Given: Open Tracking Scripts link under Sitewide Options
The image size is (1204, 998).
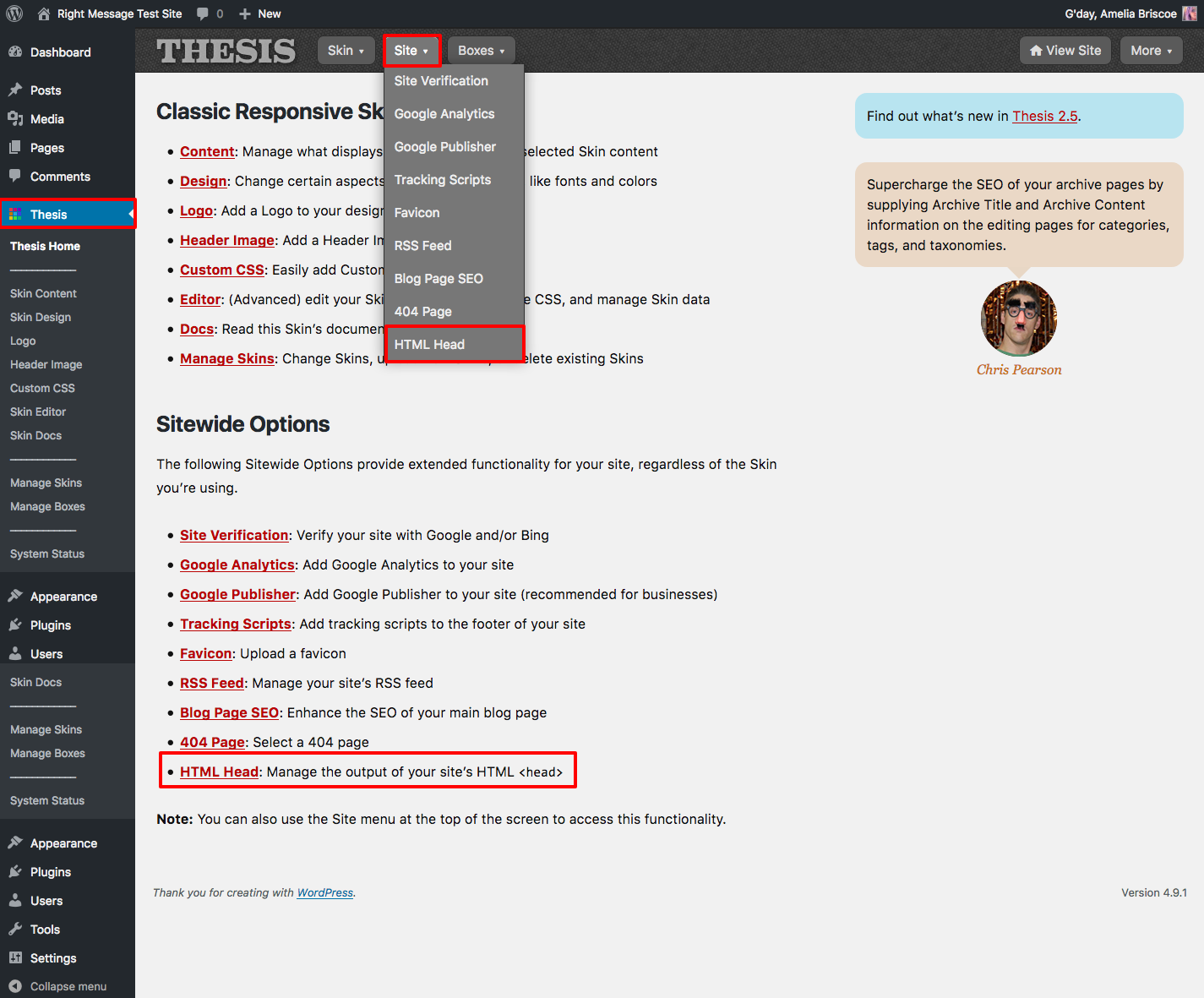Looking at the screenshot, I should [x=236, y=624].
